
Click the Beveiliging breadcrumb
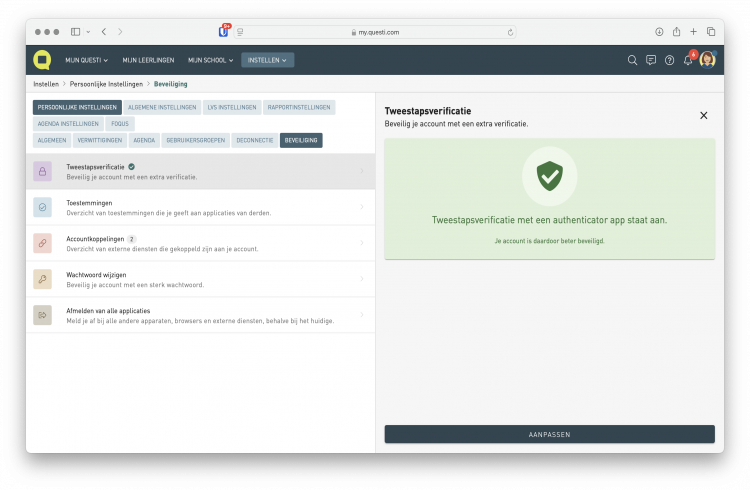(x=171, y=84)
